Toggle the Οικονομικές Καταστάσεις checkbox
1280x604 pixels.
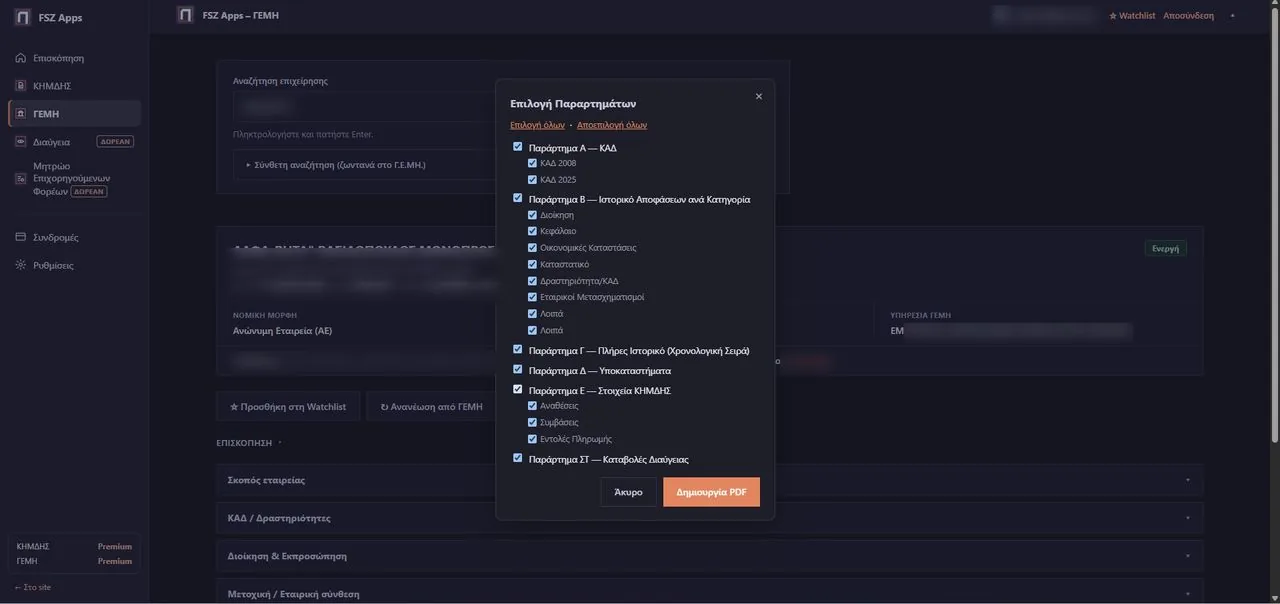pyautogui.click(x=532, y=247)
